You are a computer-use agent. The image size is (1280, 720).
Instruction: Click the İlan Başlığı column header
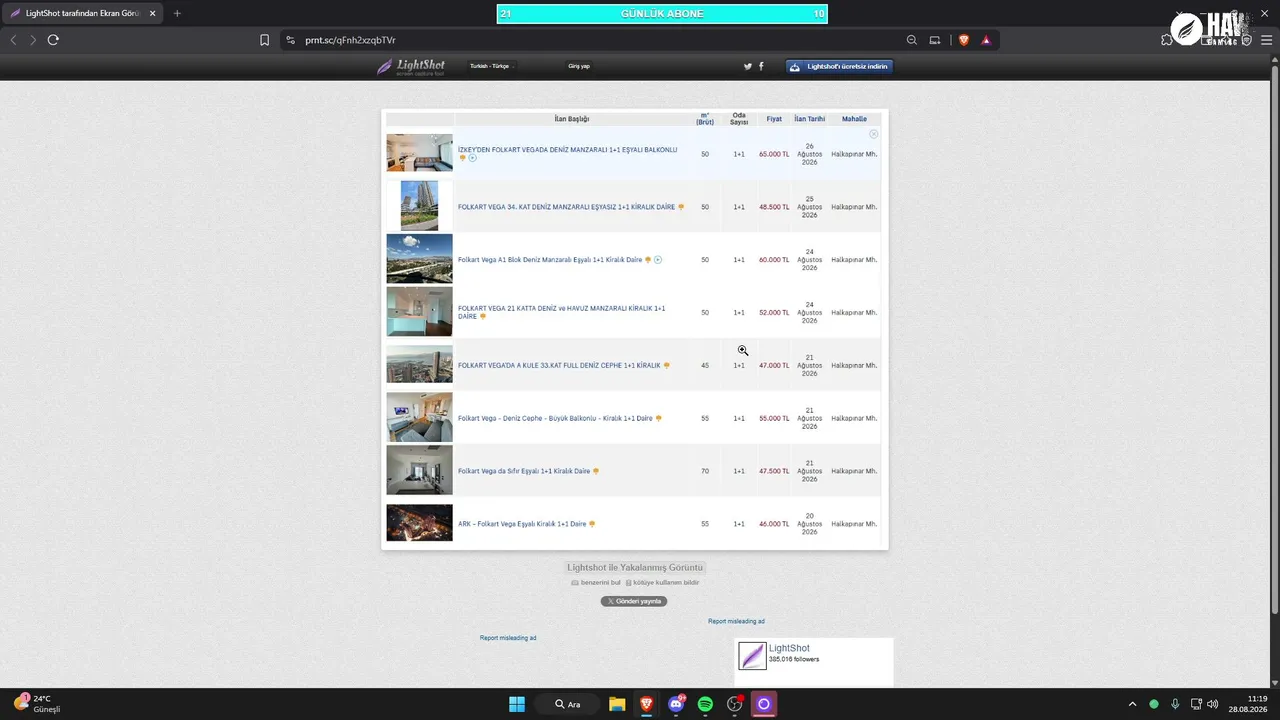coord(572,119)
